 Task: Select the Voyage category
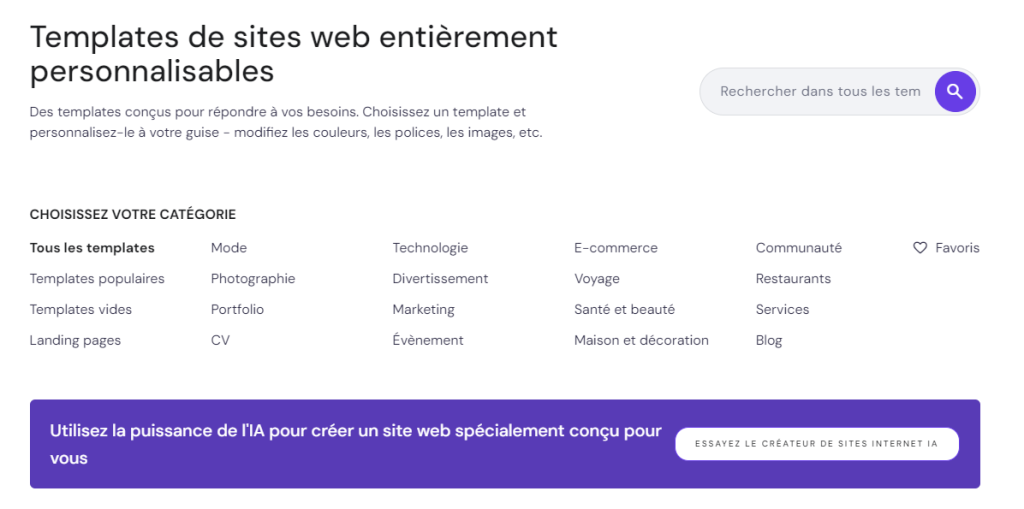click(597, 279)
